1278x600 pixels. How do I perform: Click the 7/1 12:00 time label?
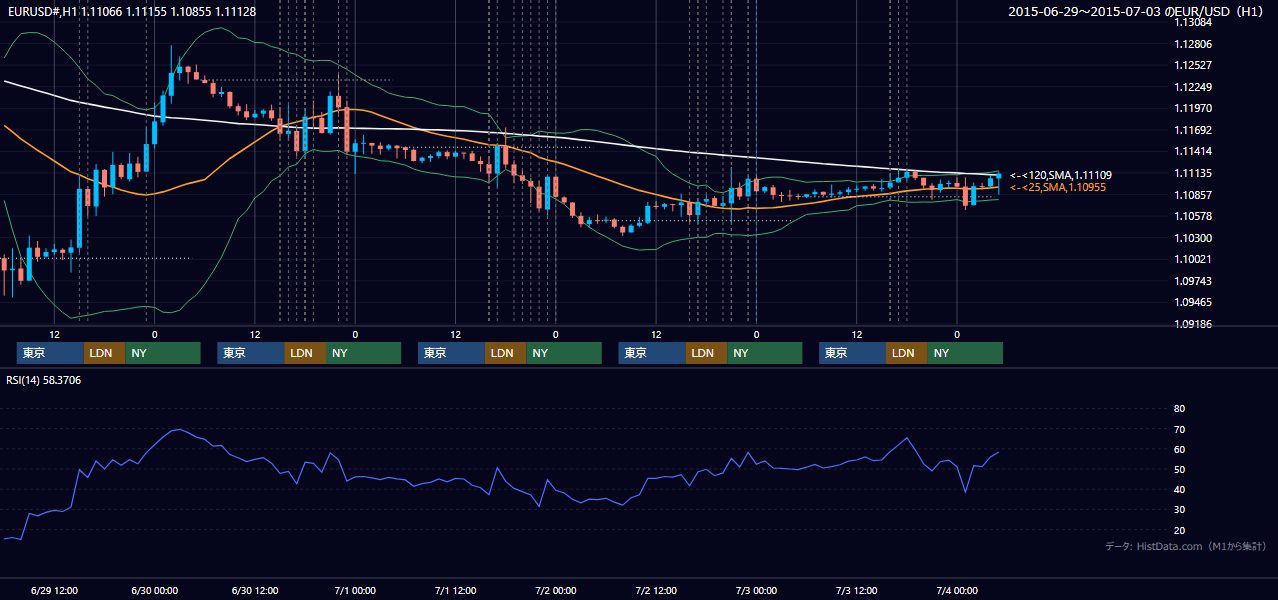[455, 591]
